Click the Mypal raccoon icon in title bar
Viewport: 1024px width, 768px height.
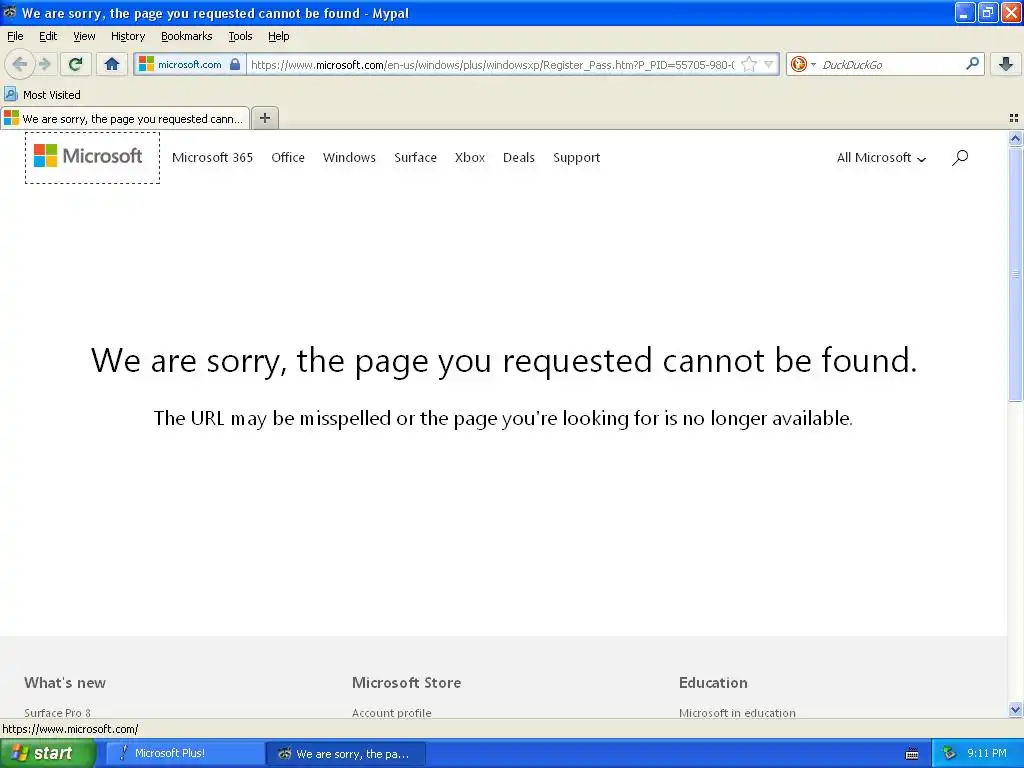[x=10, y=12]
